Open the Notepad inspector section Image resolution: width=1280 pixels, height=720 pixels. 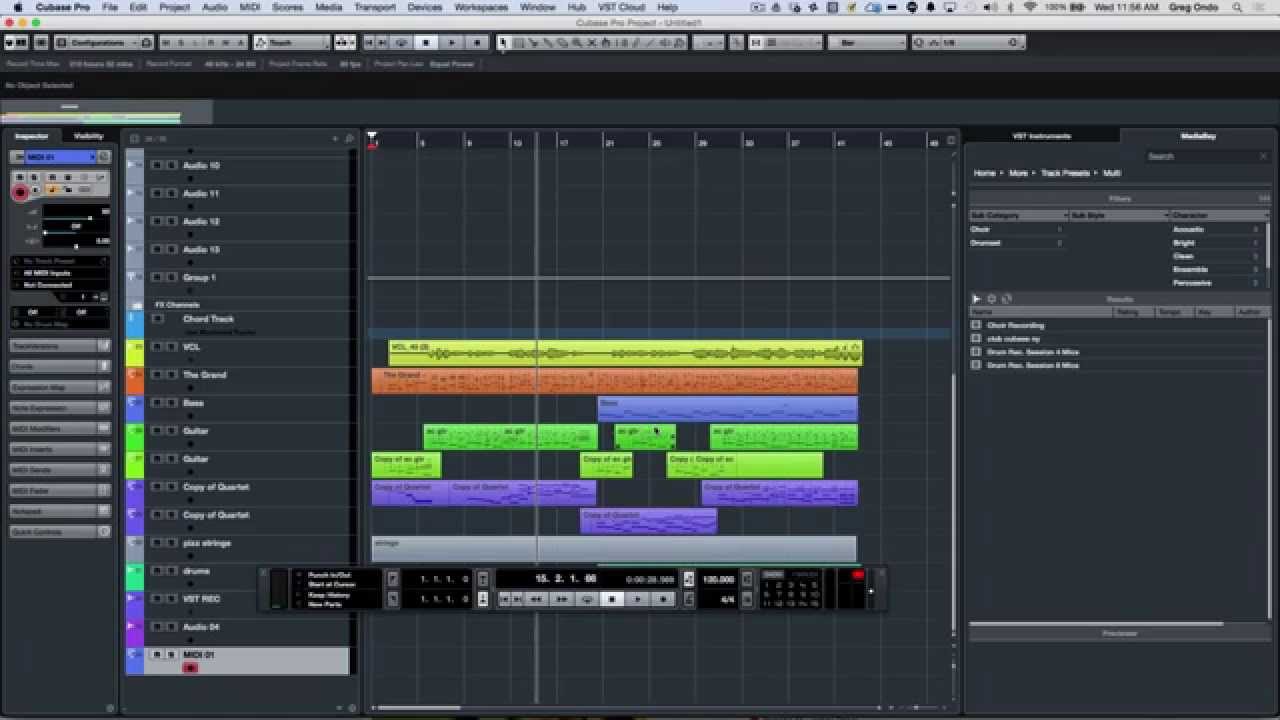click(x=60, y=511)
